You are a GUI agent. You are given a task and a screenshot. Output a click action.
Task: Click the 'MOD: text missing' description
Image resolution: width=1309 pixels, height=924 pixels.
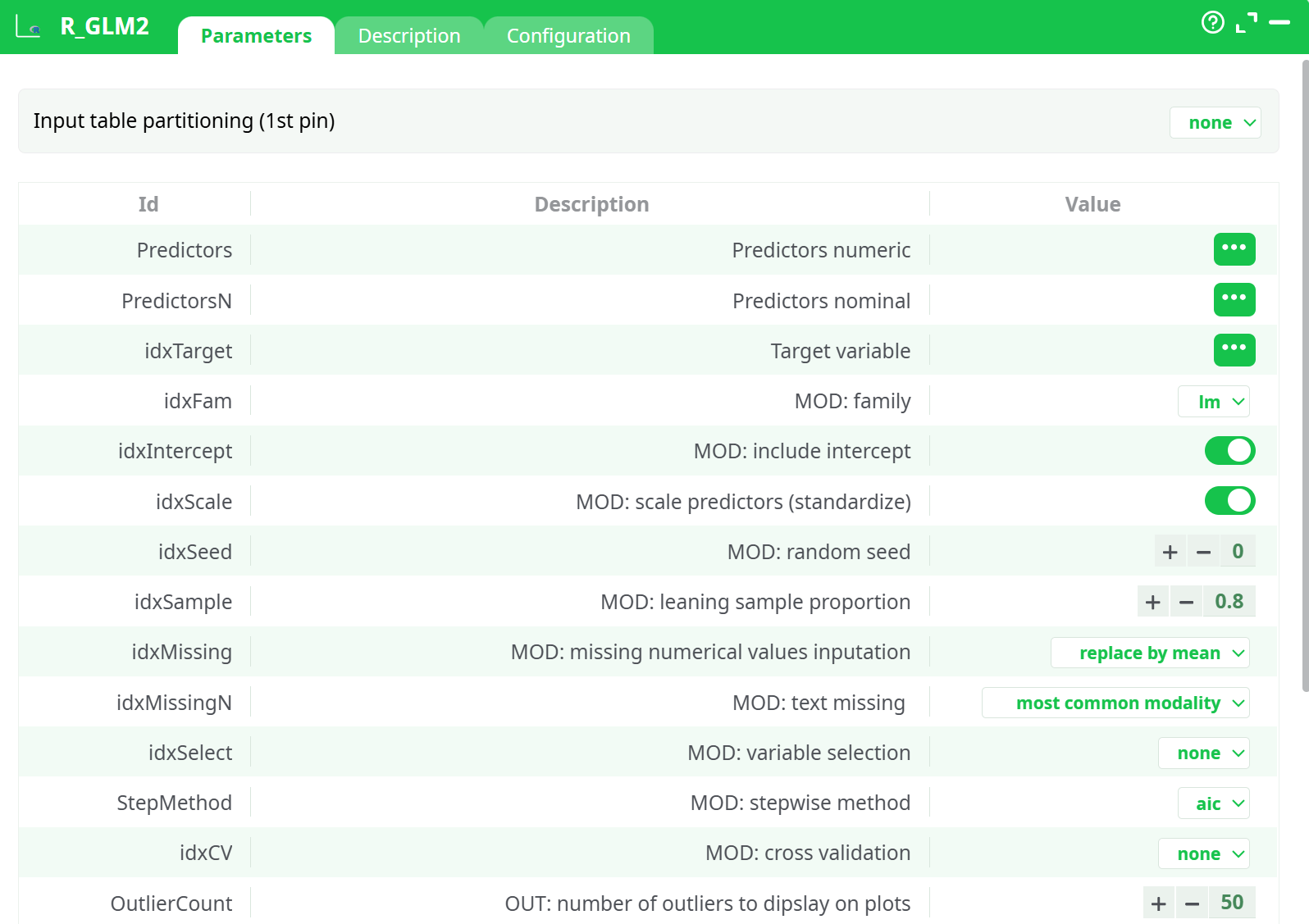[x=819, y=703]
